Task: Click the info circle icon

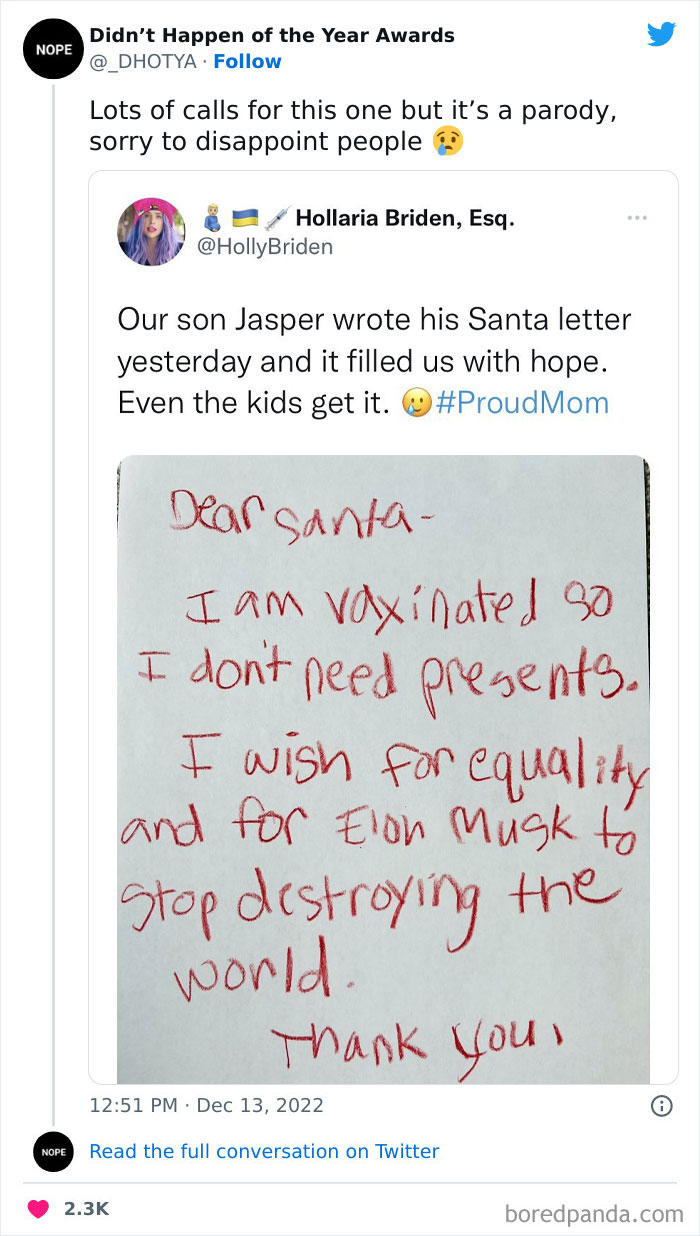Action: tap(661, 1105)
